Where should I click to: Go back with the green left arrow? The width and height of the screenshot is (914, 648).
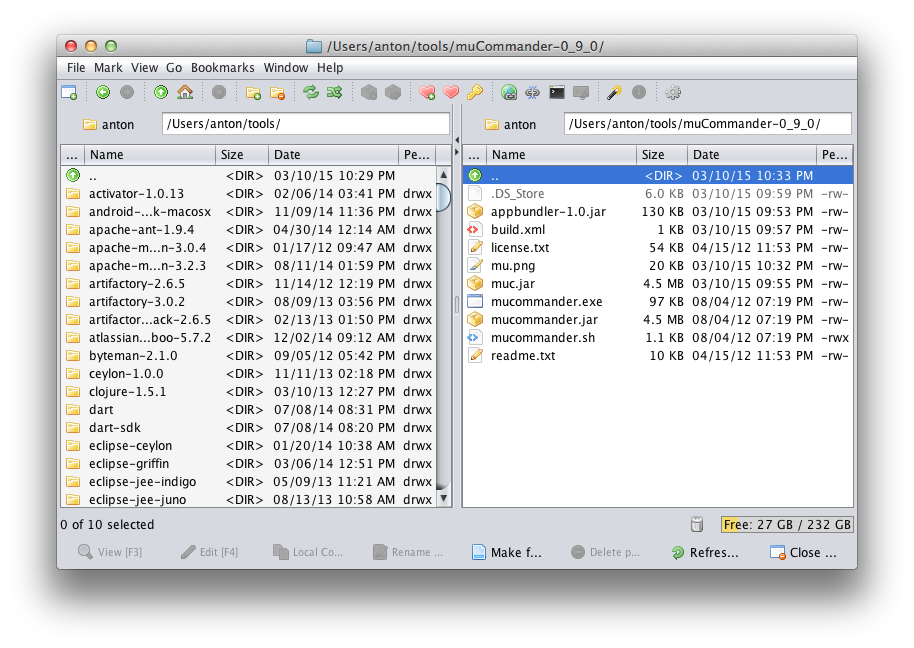pyautogui.click(x=103, y=92)
